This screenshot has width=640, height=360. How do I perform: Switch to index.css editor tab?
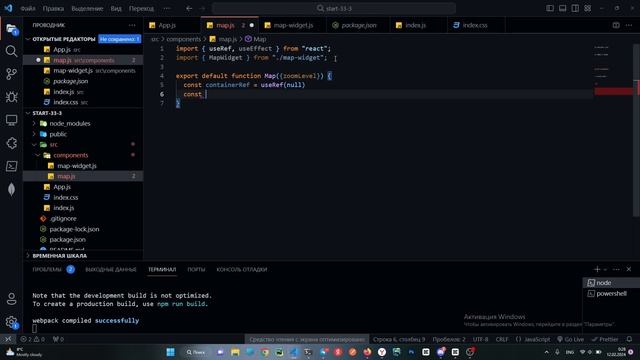coord(476,25)
